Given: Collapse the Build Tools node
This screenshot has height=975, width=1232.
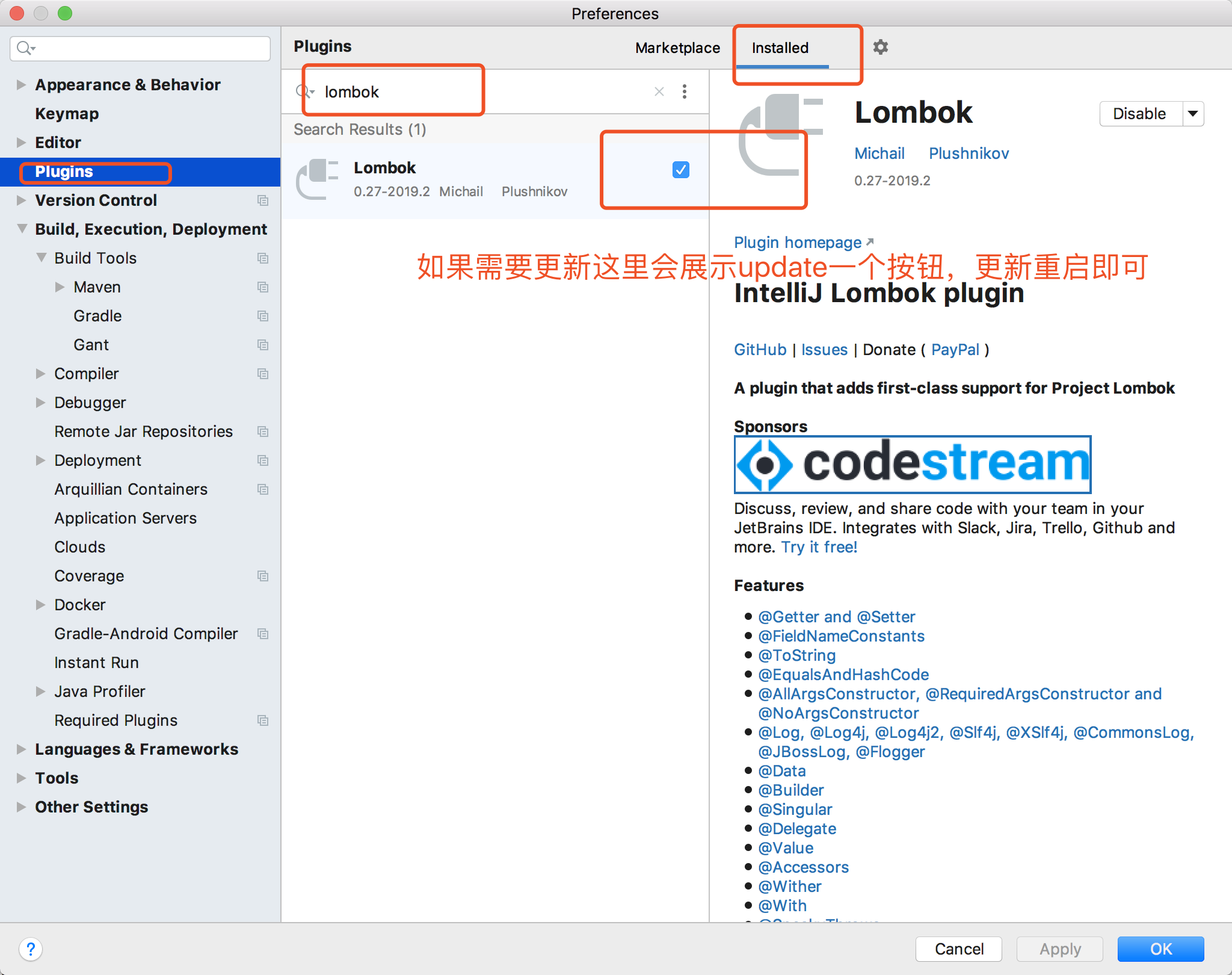Looking at the screenshot, I should pos(41,258).
